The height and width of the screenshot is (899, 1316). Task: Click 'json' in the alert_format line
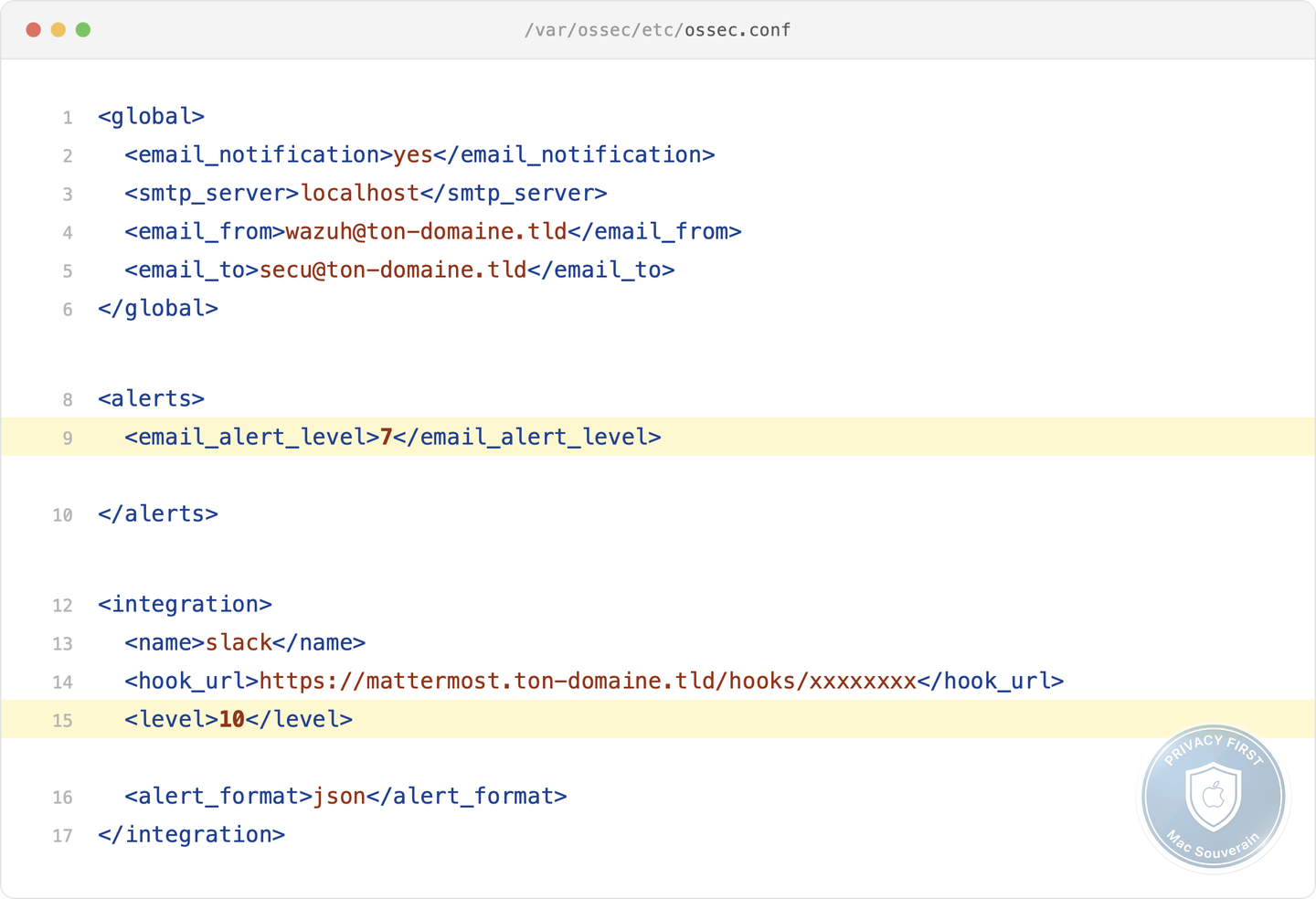[x=339, y=797]
